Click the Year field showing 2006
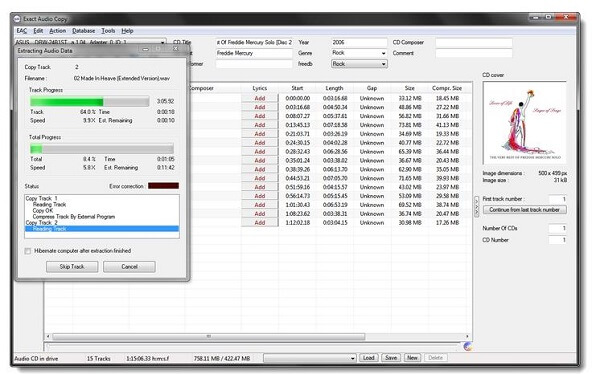 (x=359, y=42)
